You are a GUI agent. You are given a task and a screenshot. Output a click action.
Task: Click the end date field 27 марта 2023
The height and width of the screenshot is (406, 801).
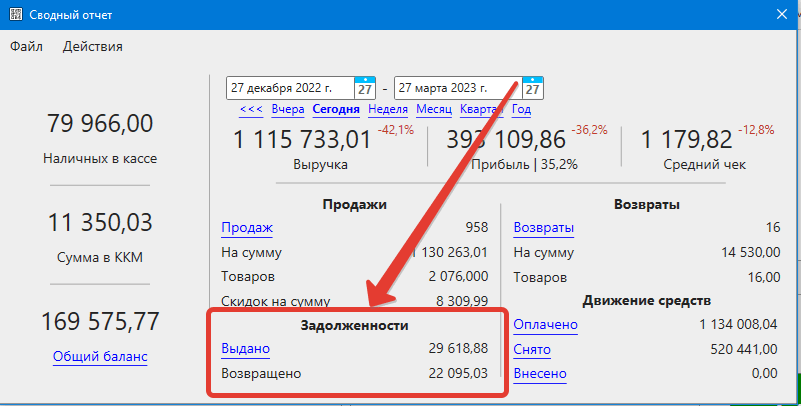pyautogui.click(x=458, y=88)
